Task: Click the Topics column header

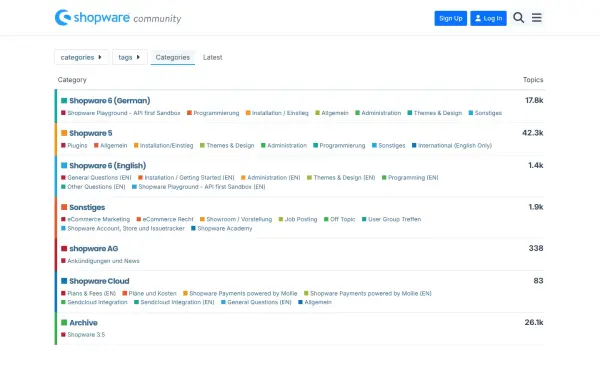Action: pos(533,80)
